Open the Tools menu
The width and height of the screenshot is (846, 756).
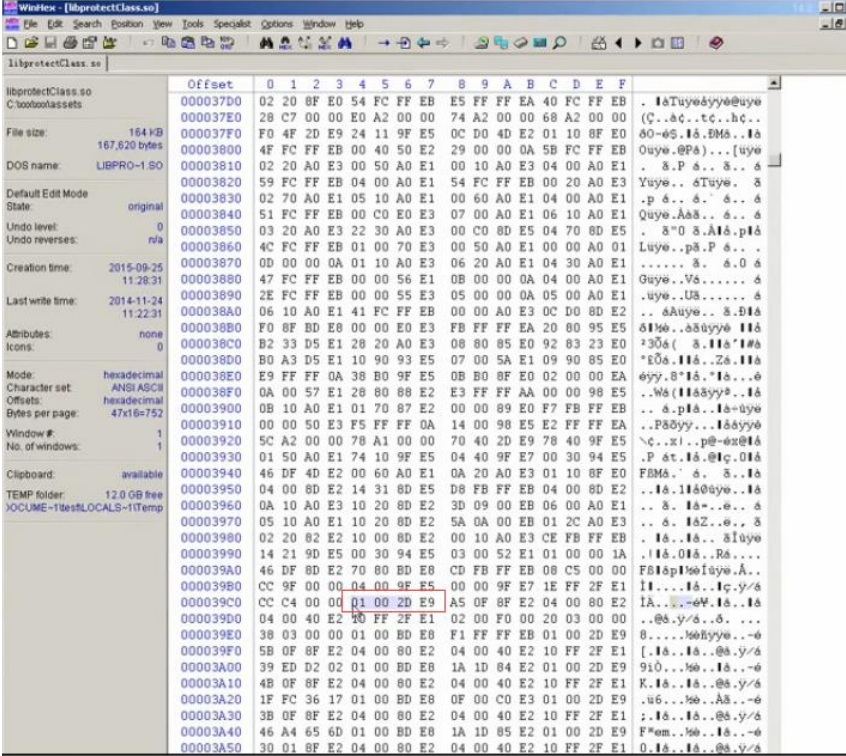point(193,24)
